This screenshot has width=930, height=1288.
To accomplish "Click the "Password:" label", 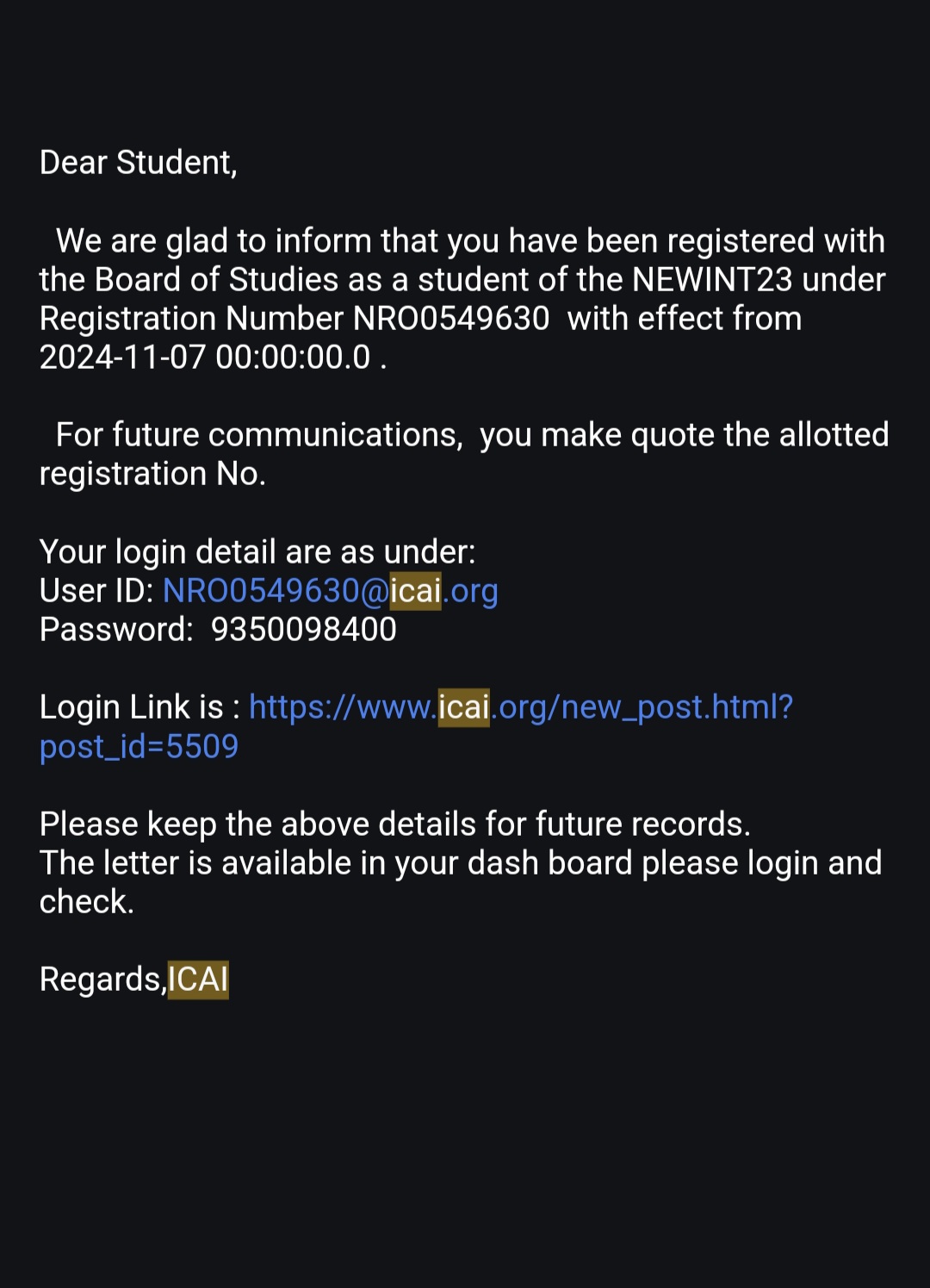I will pos(116,630).
